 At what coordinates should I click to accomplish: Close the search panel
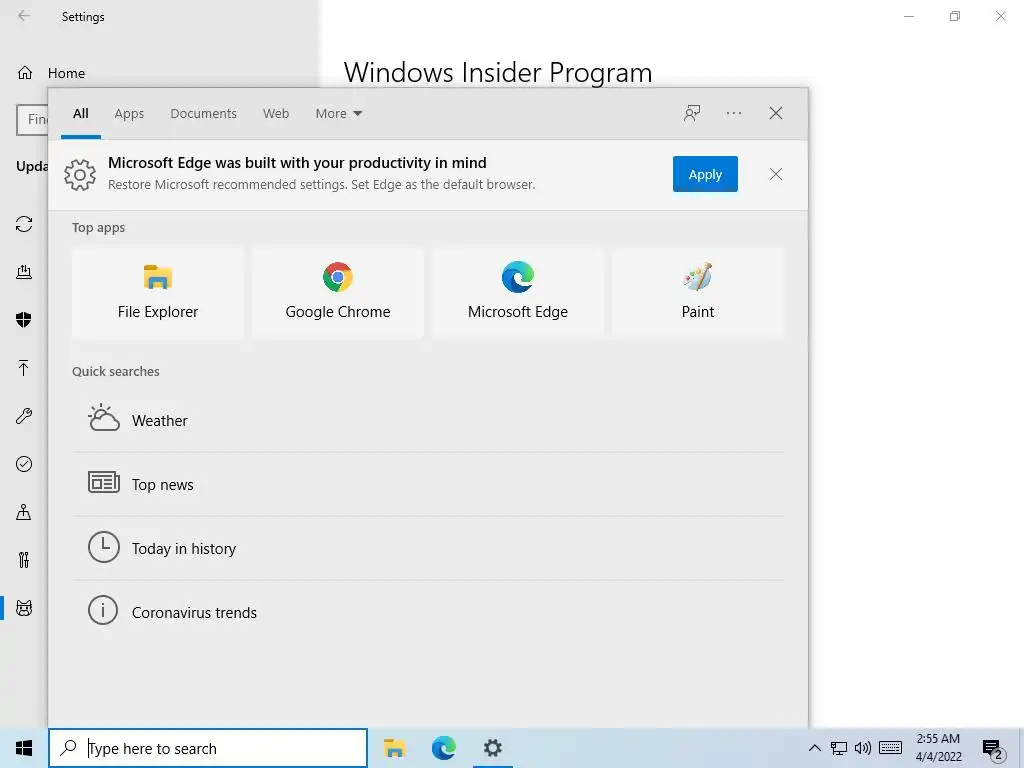pyautogui.click(x=775, y=113)
